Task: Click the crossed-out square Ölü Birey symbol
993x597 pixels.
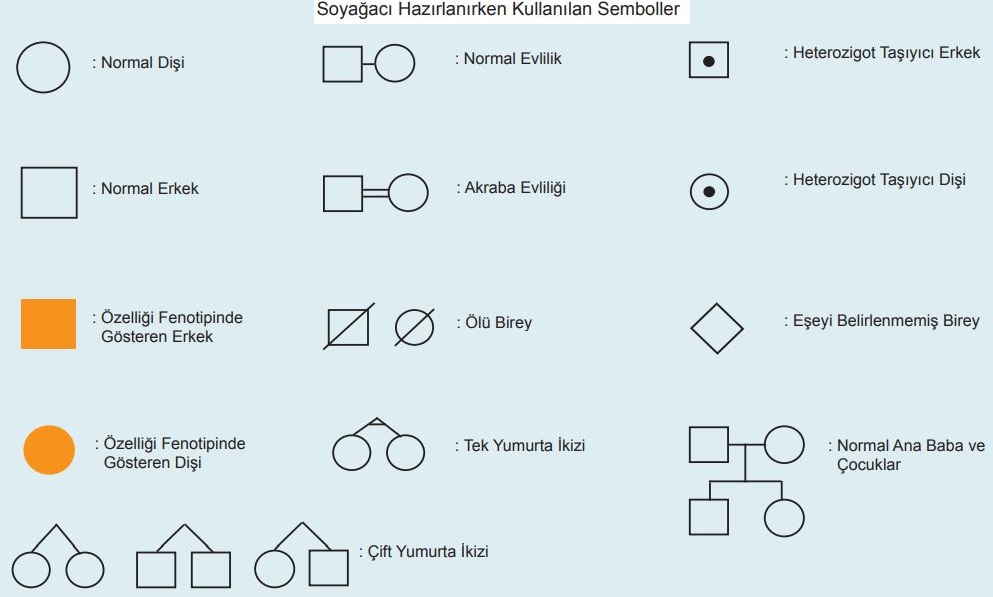Action: click(x=348, y=326)
